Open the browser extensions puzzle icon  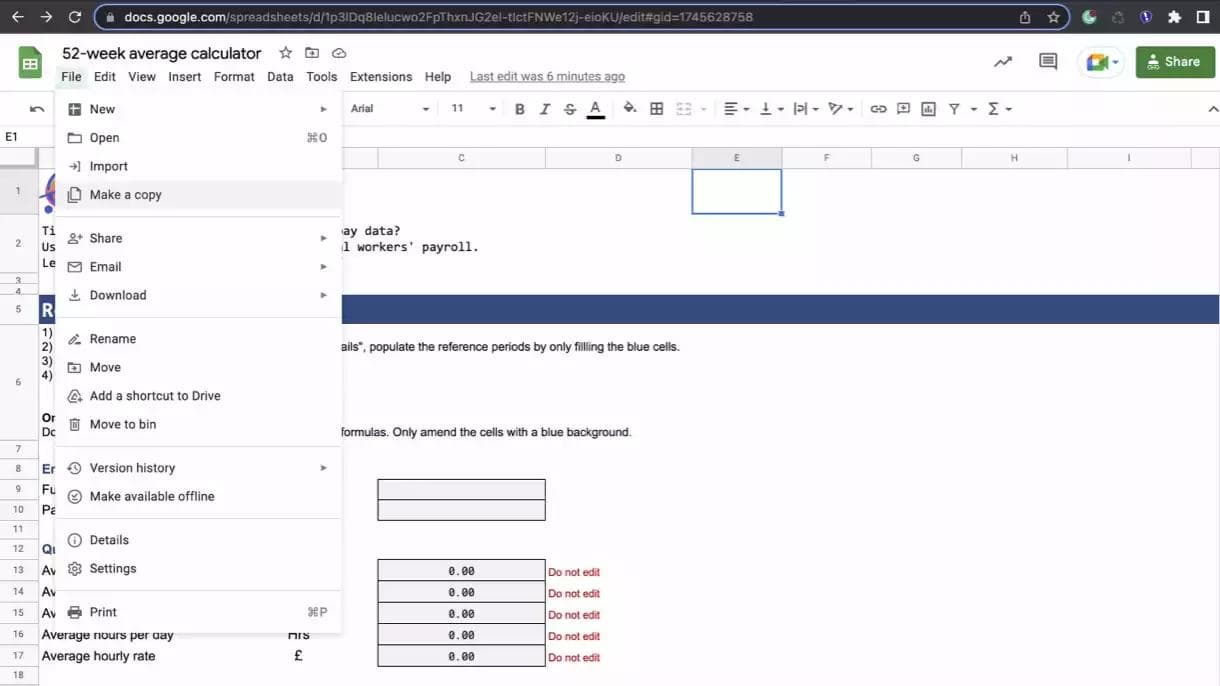pyautogui.click(x=1175, y=17)
